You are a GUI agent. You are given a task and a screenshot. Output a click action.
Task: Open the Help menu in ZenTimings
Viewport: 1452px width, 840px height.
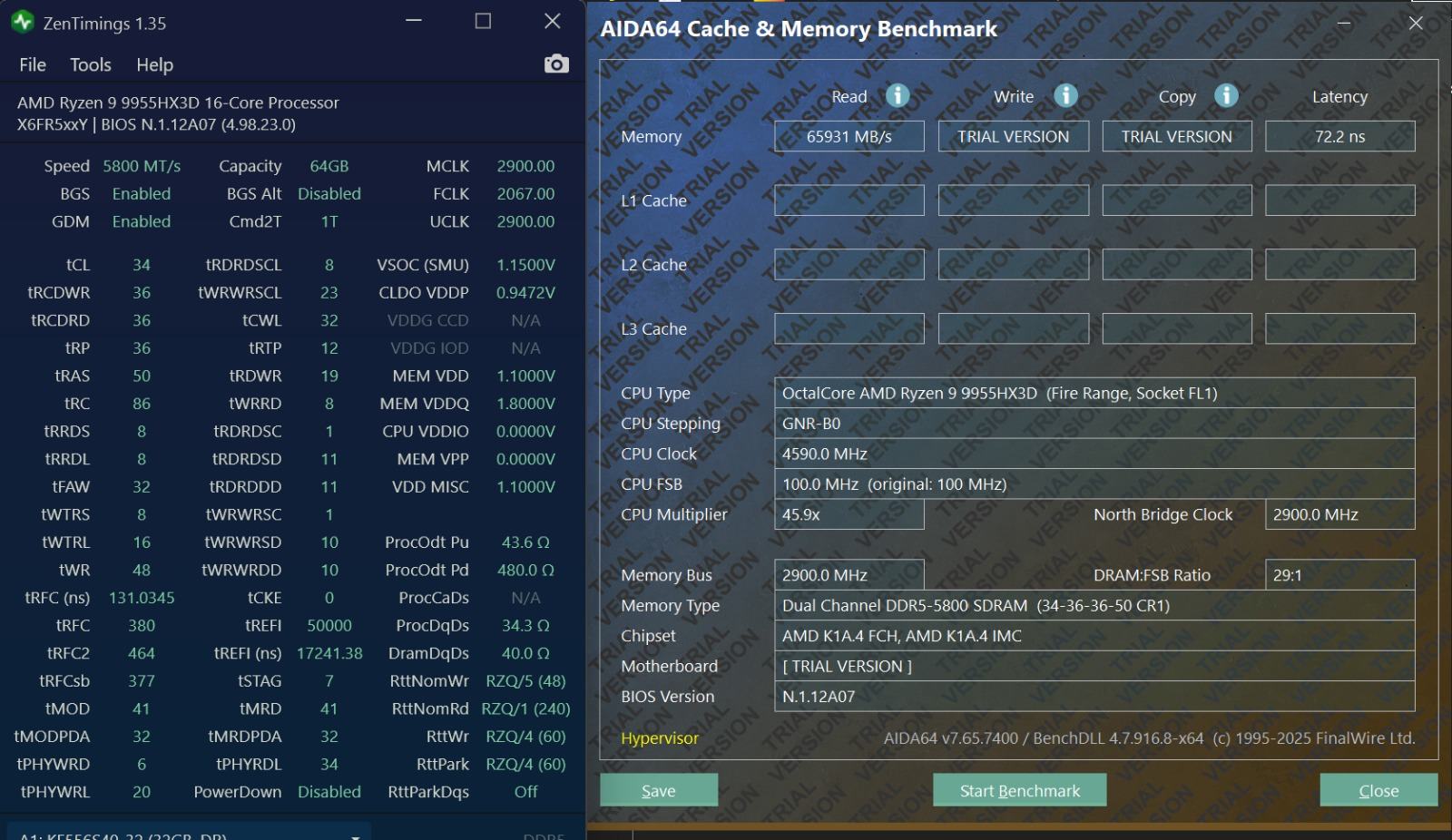tap(154, 64)
